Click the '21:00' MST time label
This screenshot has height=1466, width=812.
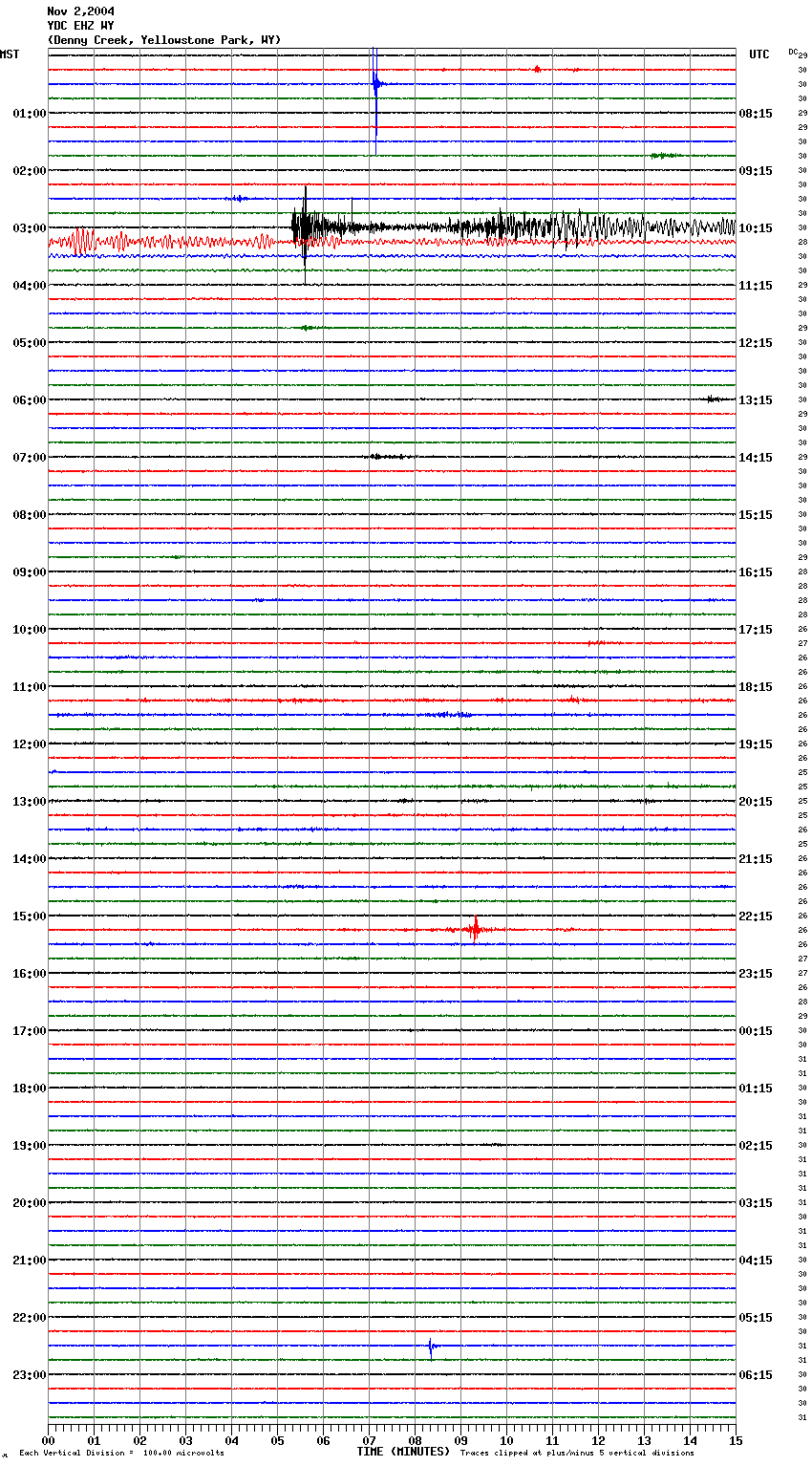pos(30,1261)
